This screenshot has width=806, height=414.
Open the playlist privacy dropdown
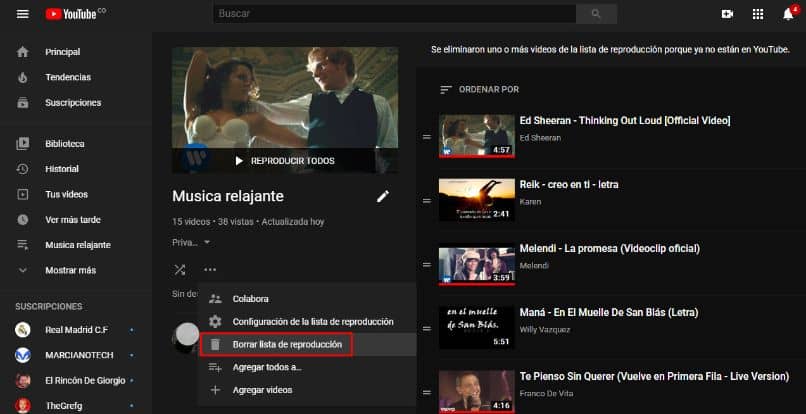tap(191, 242)
